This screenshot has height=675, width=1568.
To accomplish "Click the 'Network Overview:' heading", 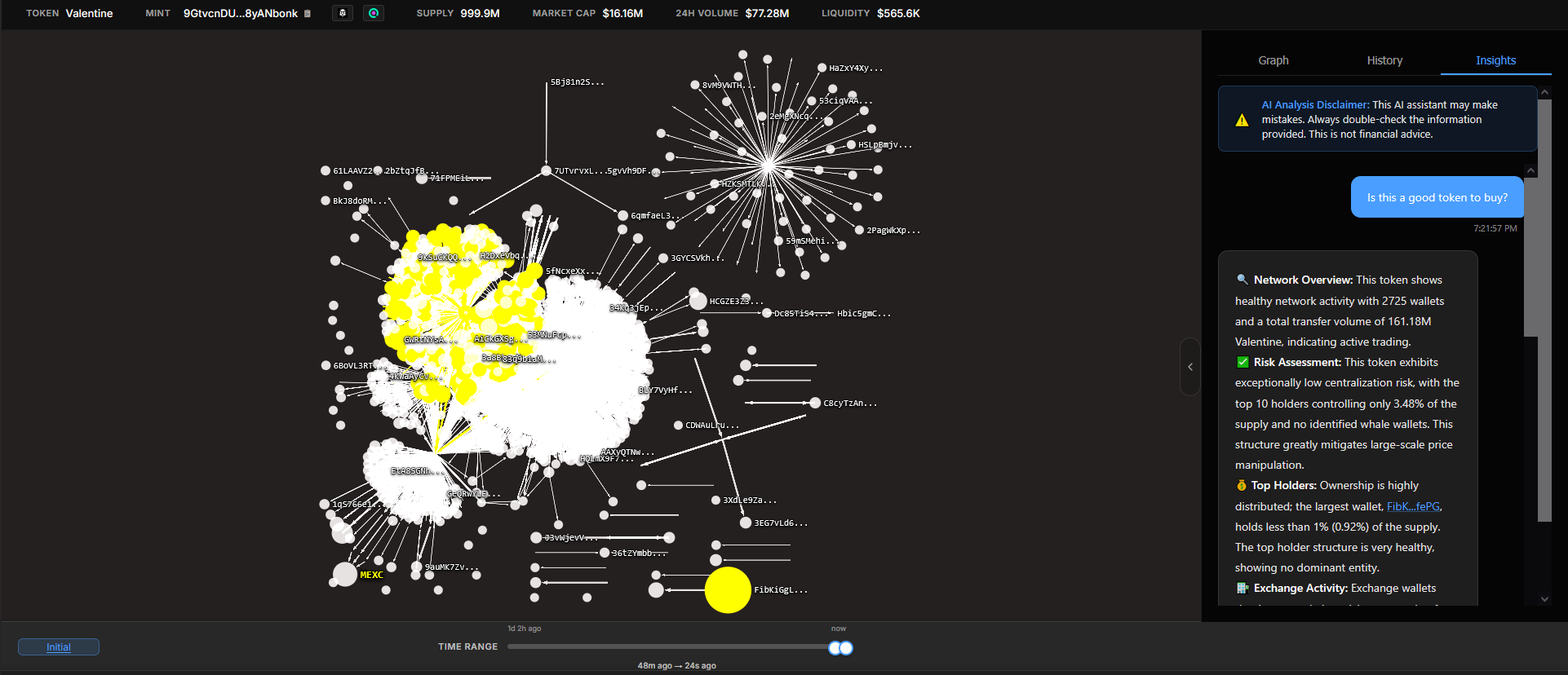I will point(1303,280).
